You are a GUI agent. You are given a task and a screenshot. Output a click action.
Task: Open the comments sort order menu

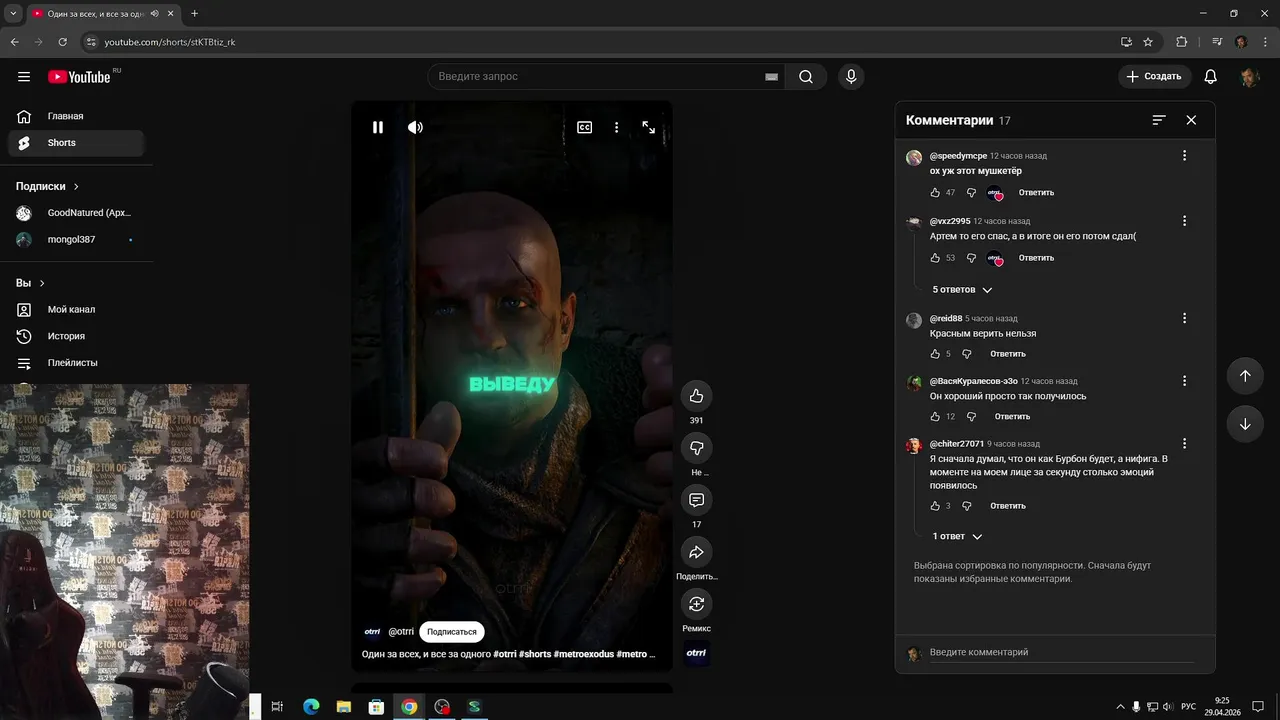coord(1159,120)
